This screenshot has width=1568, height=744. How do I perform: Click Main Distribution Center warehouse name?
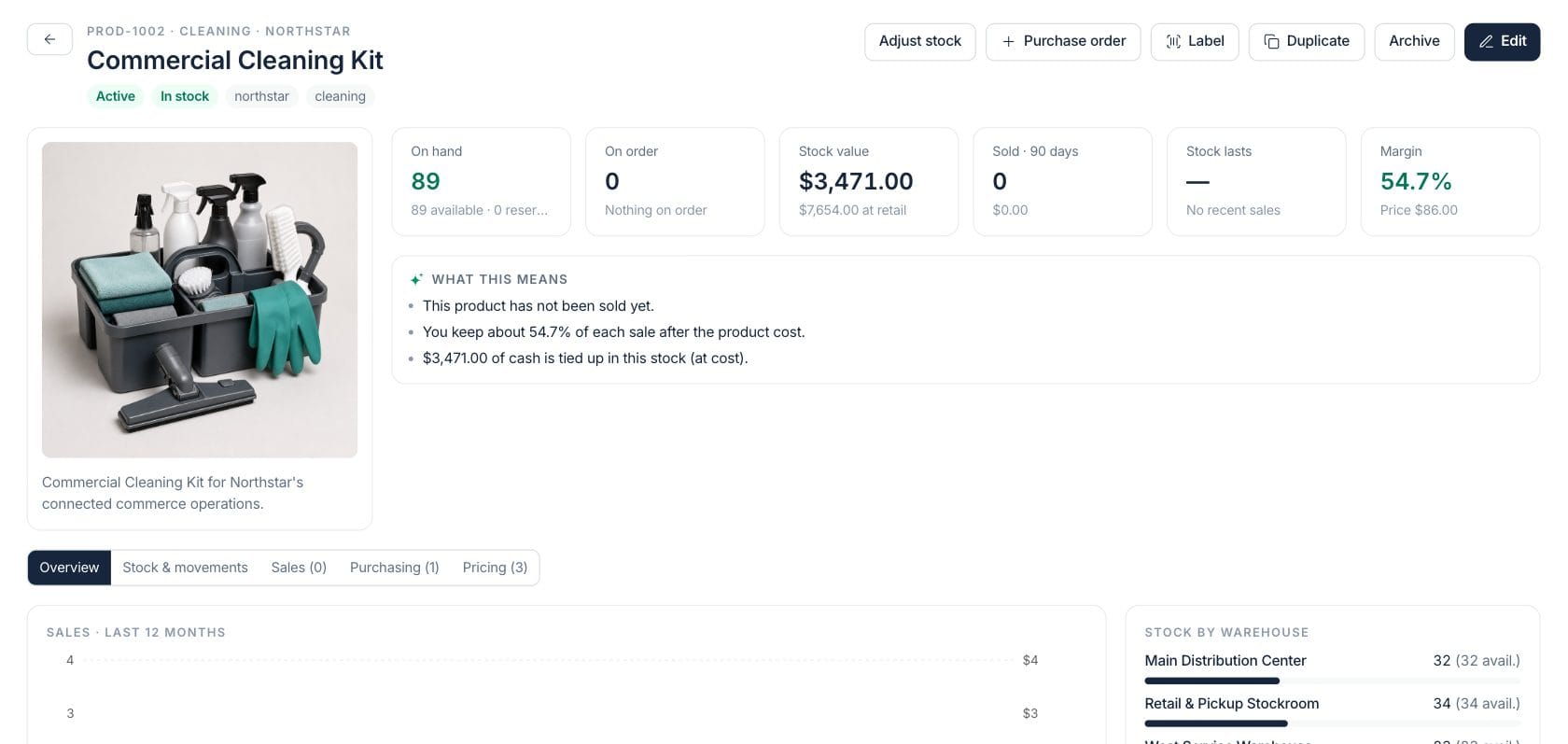click(x=1225, y=661)
